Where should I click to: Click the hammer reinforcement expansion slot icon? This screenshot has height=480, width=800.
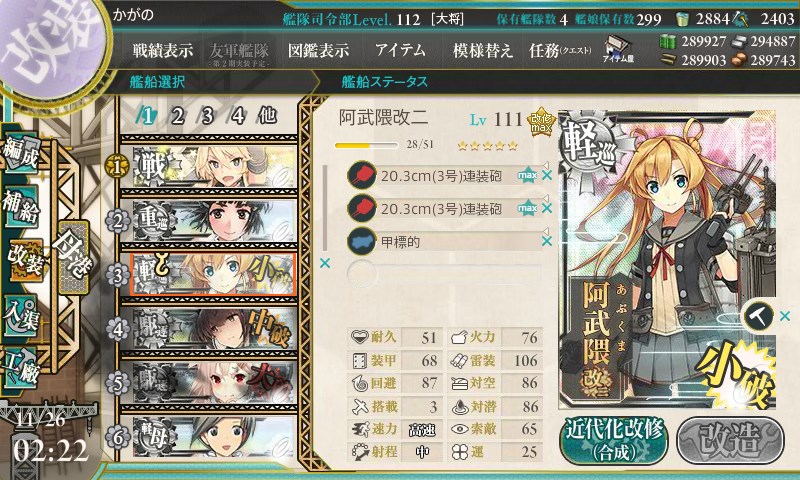coord(757,316)
